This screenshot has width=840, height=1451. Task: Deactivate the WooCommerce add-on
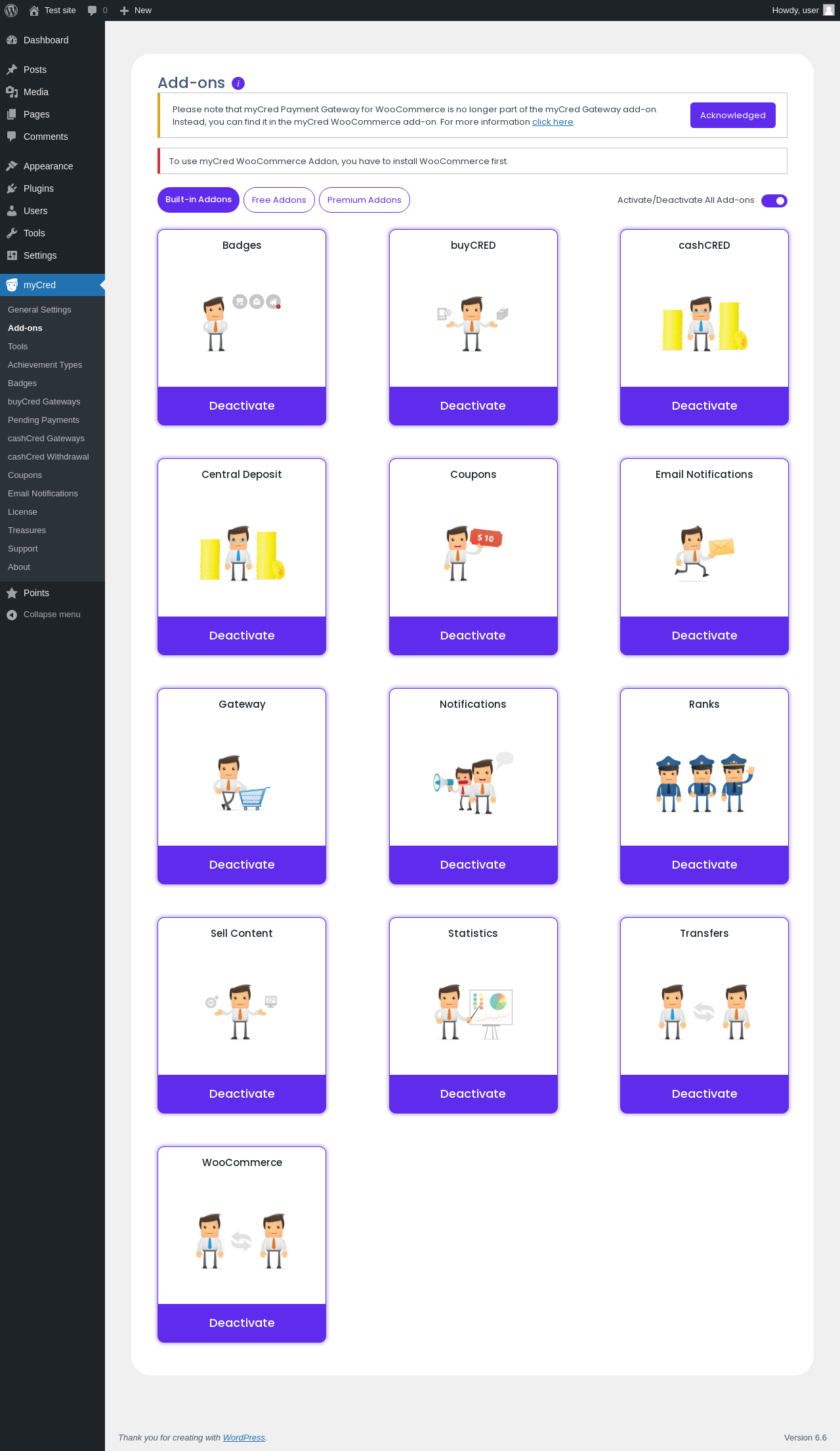coord(241,1323)
